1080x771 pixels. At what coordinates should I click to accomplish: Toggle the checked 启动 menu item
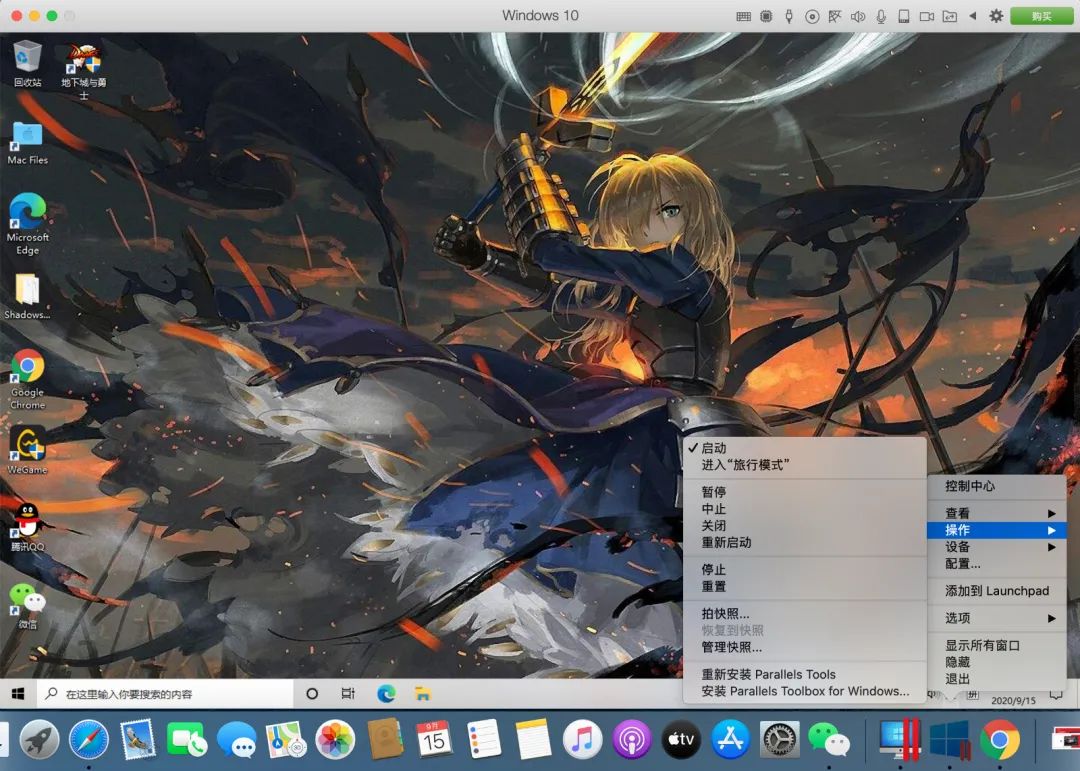click(x=804, y=448)
